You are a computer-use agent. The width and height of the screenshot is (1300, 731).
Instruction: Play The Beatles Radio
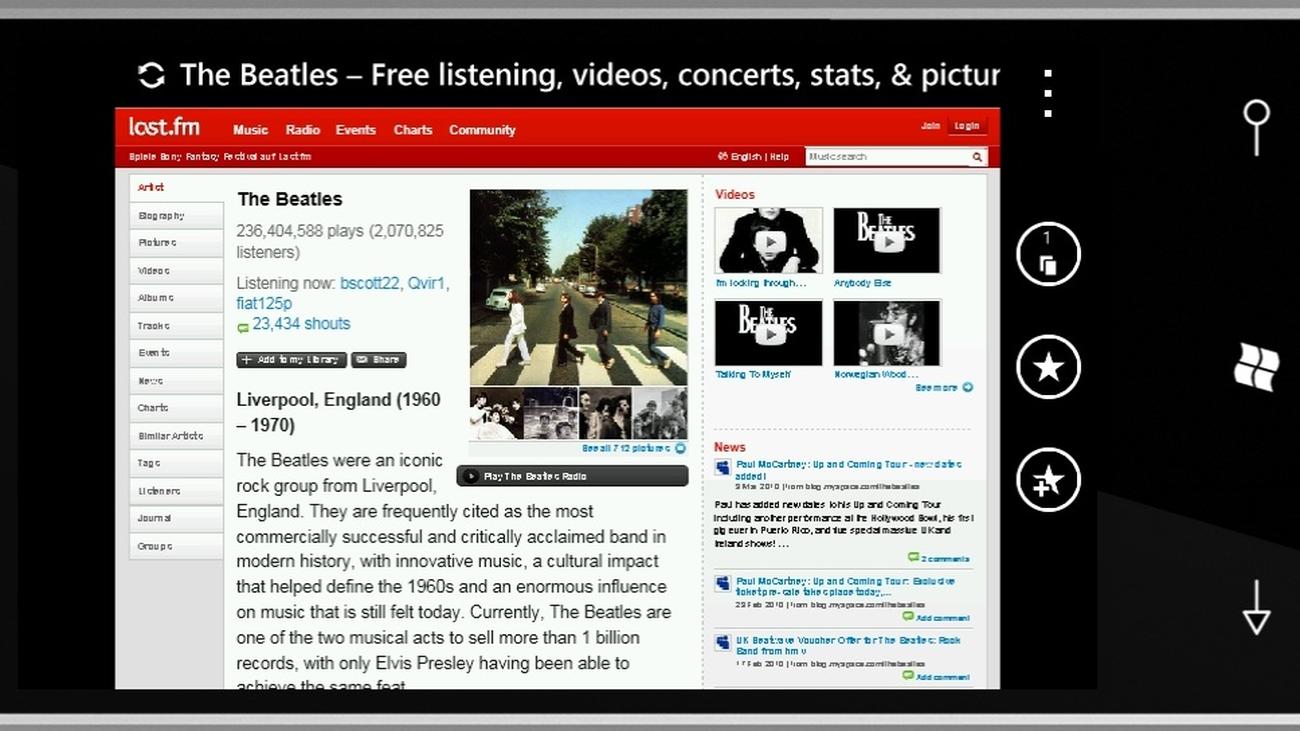coord(572,476)
